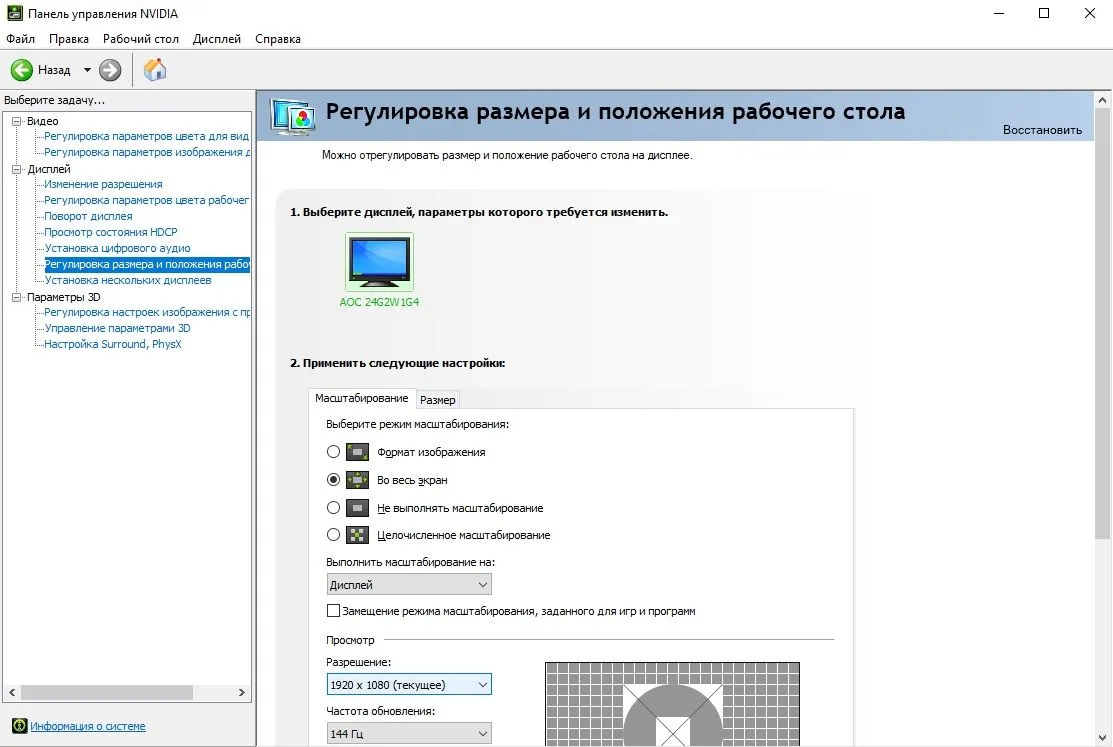Open the 'Справка' menu
Viewport: 1113px width, 747px height.
pyautogui.click(x=278, y=39)
